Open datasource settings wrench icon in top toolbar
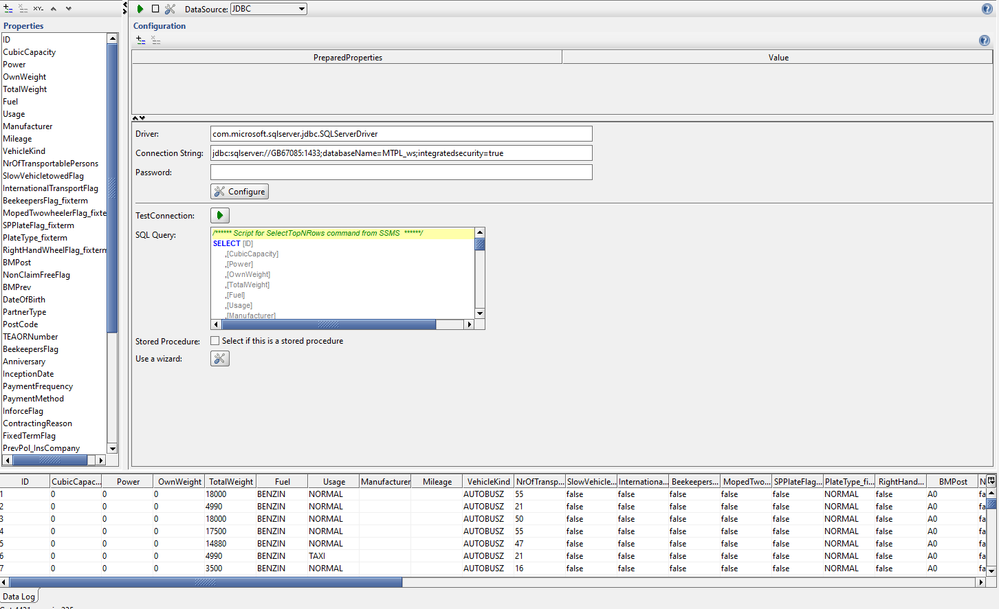The image size is (999, 609). click(x=170, y=9)
